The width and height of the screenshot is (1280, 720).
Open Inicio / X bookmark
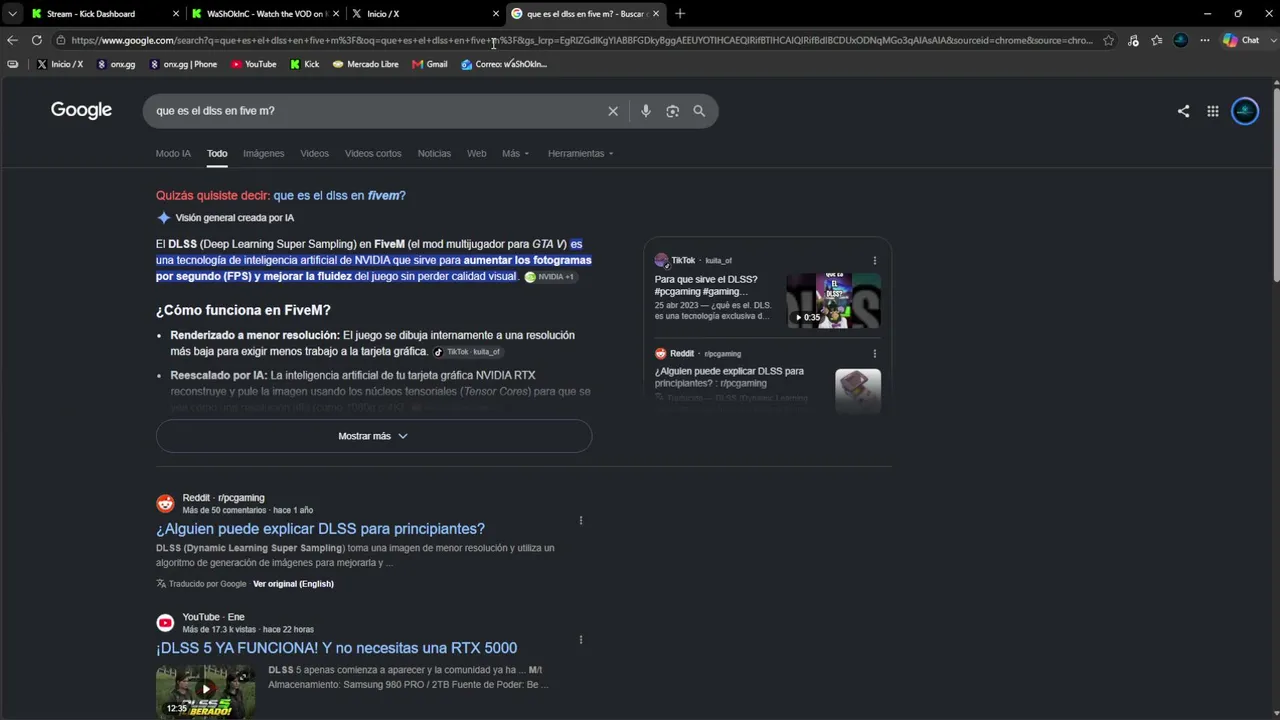[60, 64]
